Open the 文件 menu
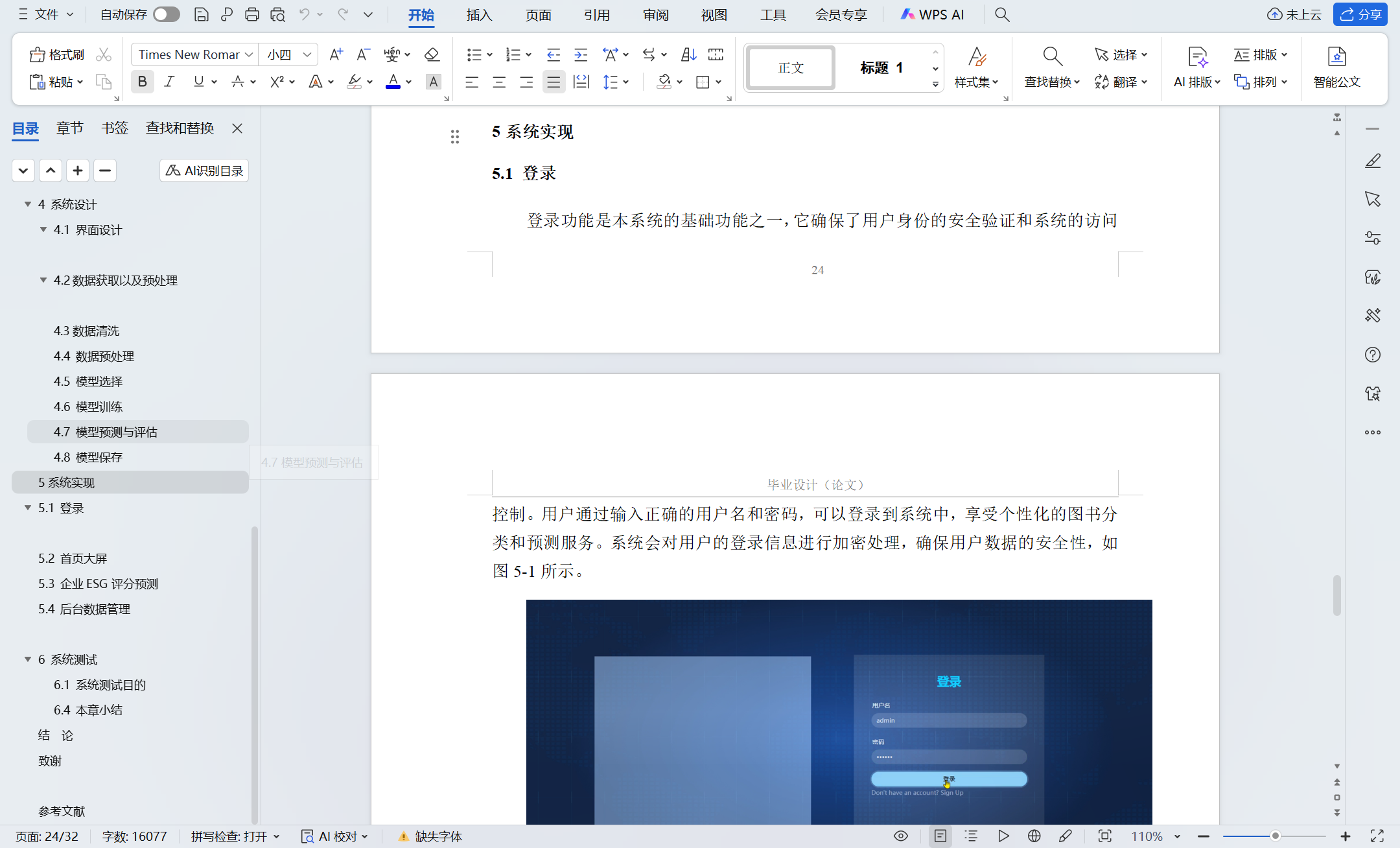 tap(45, 14)
